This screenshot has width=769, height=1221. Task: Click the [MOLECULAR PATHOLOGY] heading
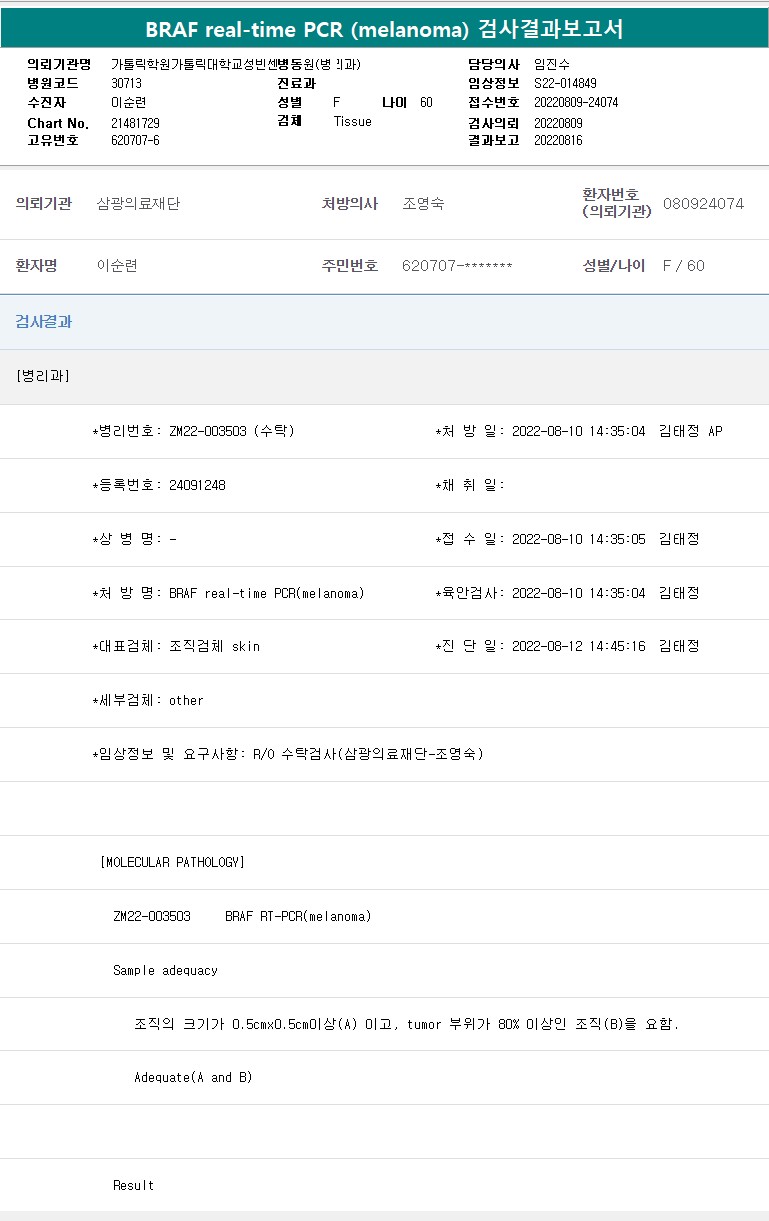point(172,862)
